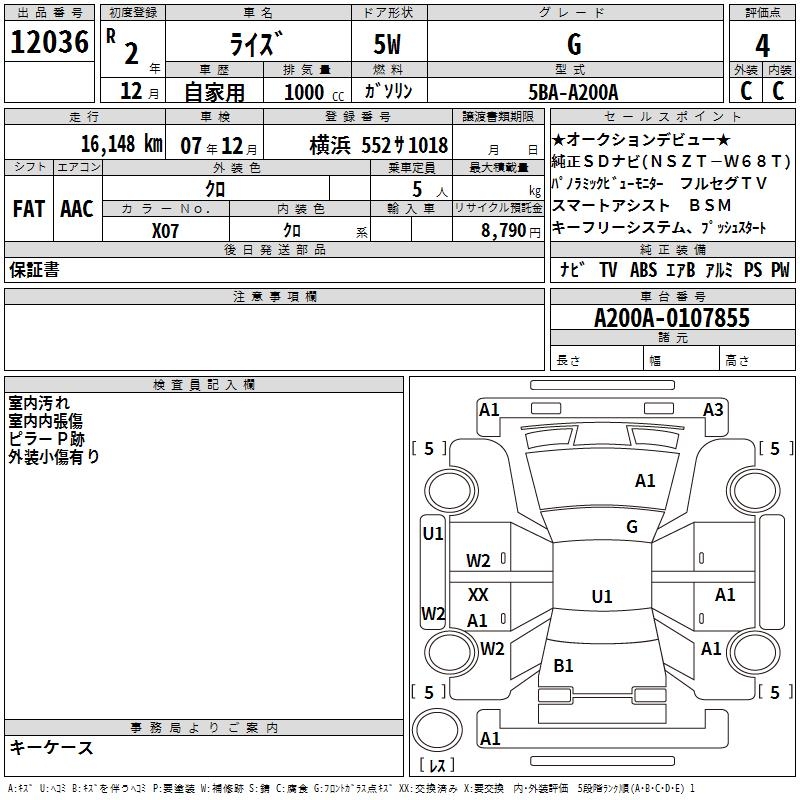Viewport: 800px width, 800px height.
Task: Click the 長さ dimension label
Action: pyautogui.click(x=568, y=360)
